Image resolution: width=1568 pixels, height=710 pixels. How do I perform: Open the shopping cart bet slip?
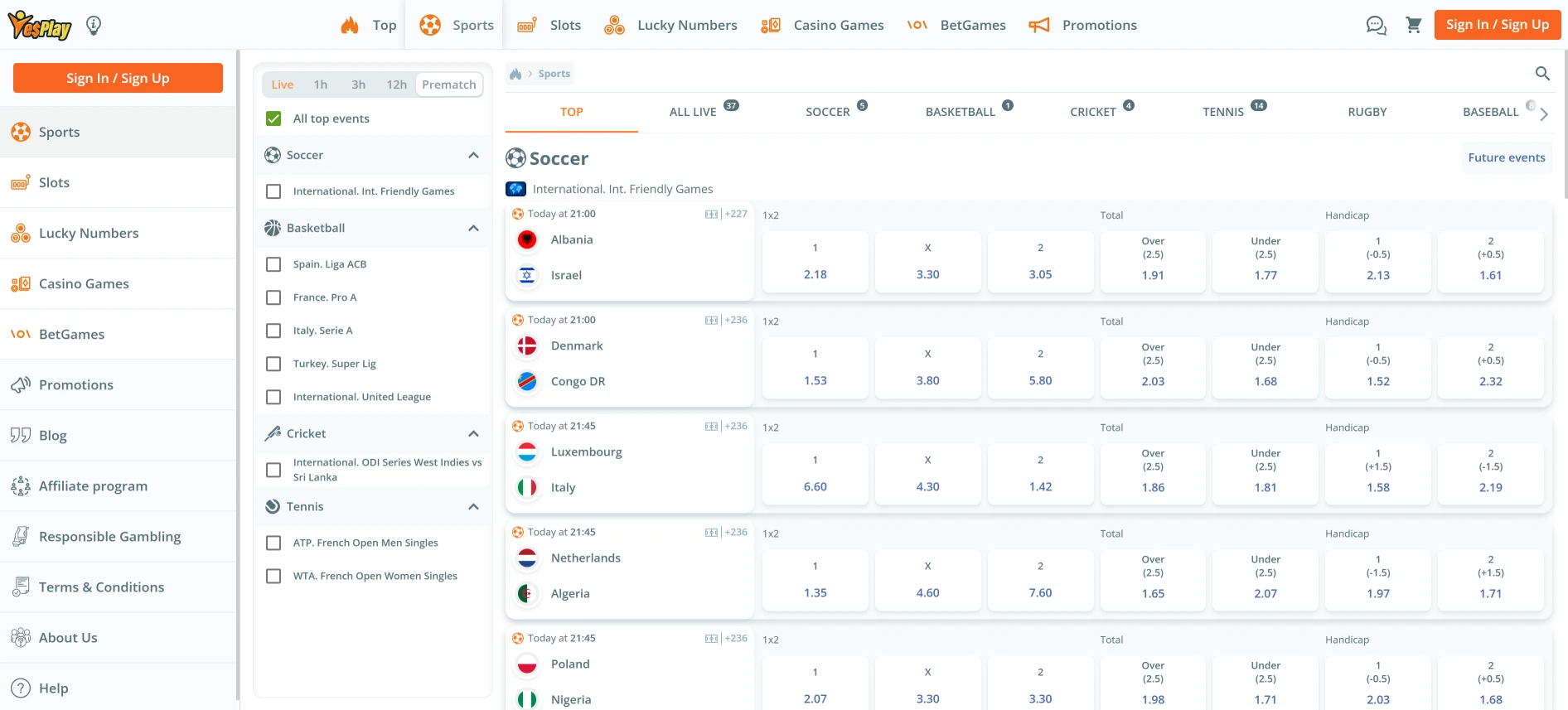1414,25
